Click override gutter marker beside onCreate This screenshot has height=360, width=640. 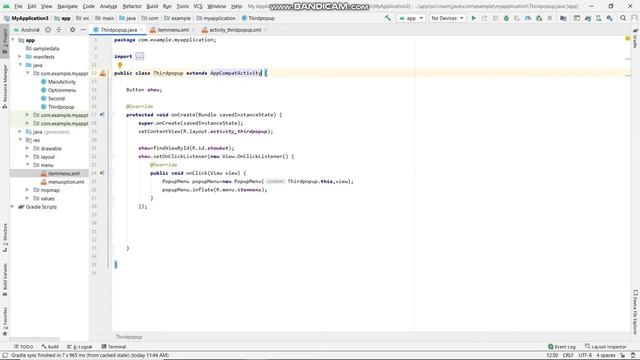point(102,115)
